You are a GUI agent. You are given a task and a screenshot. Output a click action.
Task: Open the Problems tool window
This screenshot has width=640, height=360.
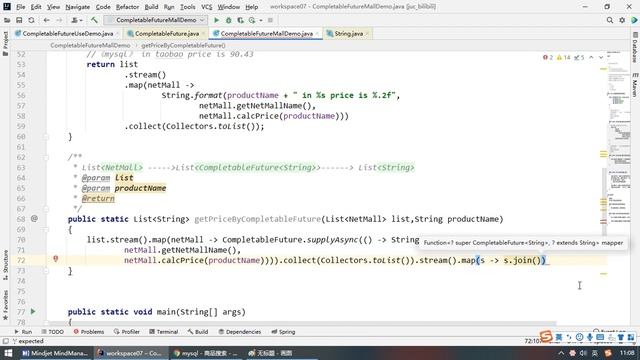[89, 332]
